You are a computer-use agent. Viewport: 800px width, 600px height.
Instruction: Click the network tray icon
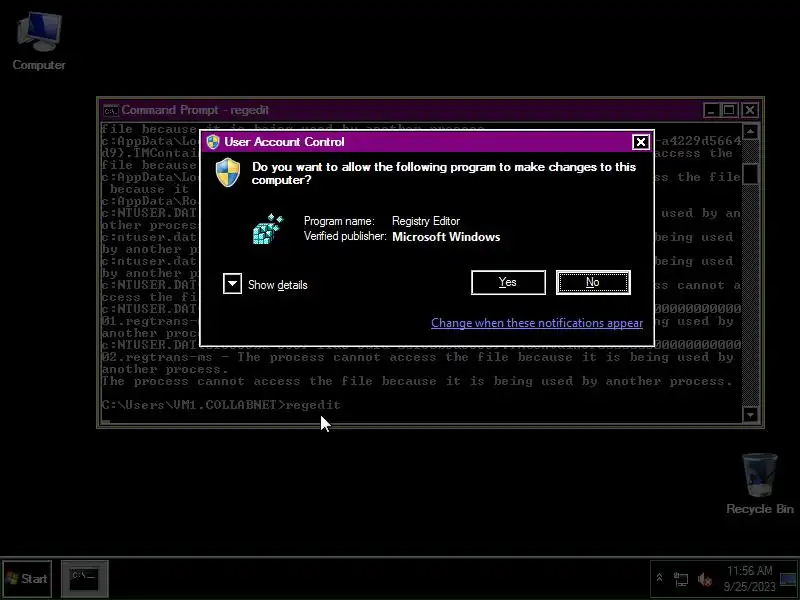(681, 579)
